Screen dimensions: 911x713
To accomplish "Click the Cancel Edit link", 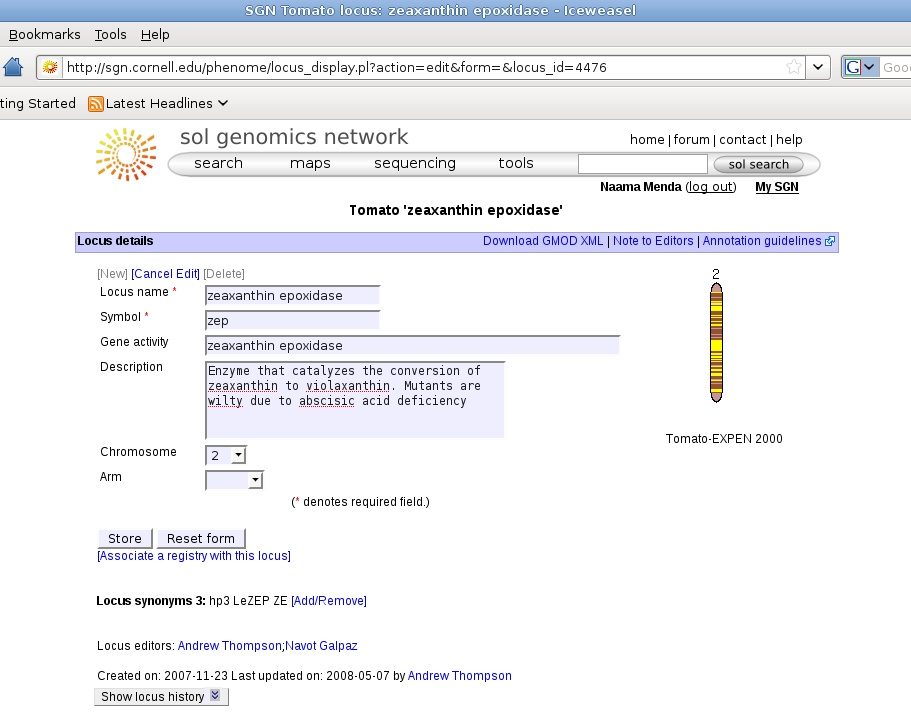I will (165, 274).
